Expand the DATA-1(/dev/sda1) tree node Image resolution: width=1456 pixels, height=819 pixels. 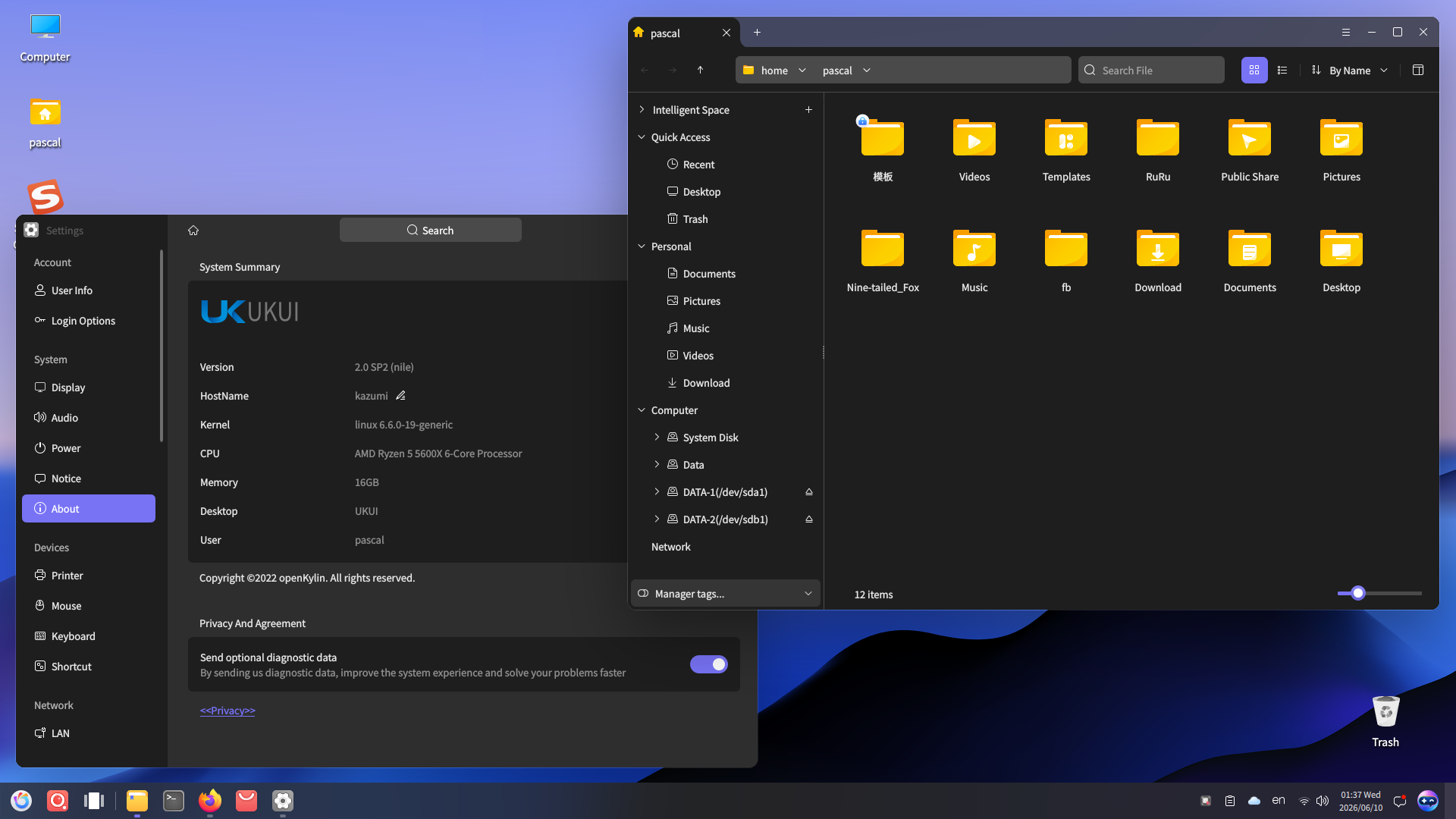(657, 491)
